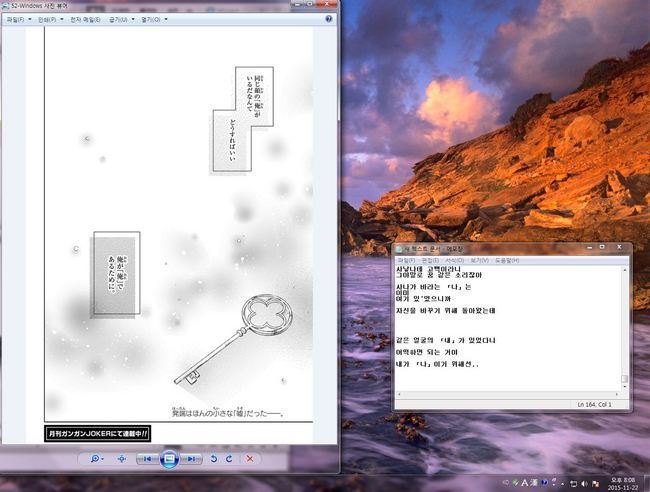Click the Notepad vertical scrollbar up arrow

coord(625,269)
